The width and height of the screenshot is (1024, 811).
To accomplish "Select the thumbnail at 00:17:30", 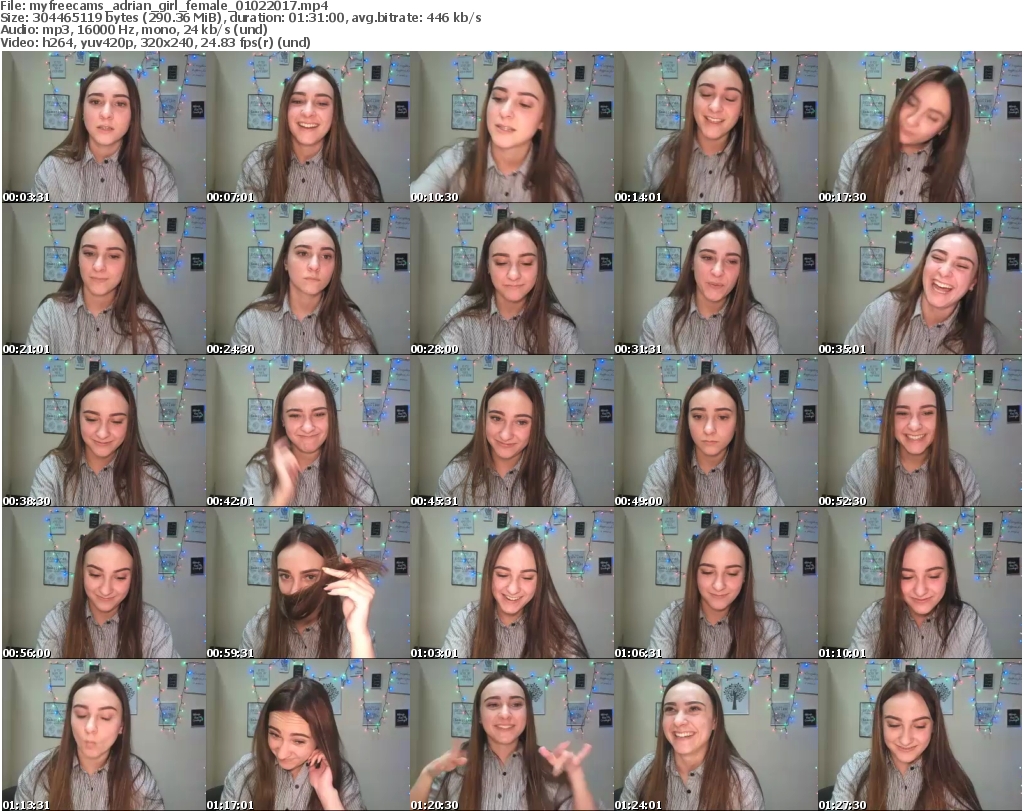I will coord(920,127).
